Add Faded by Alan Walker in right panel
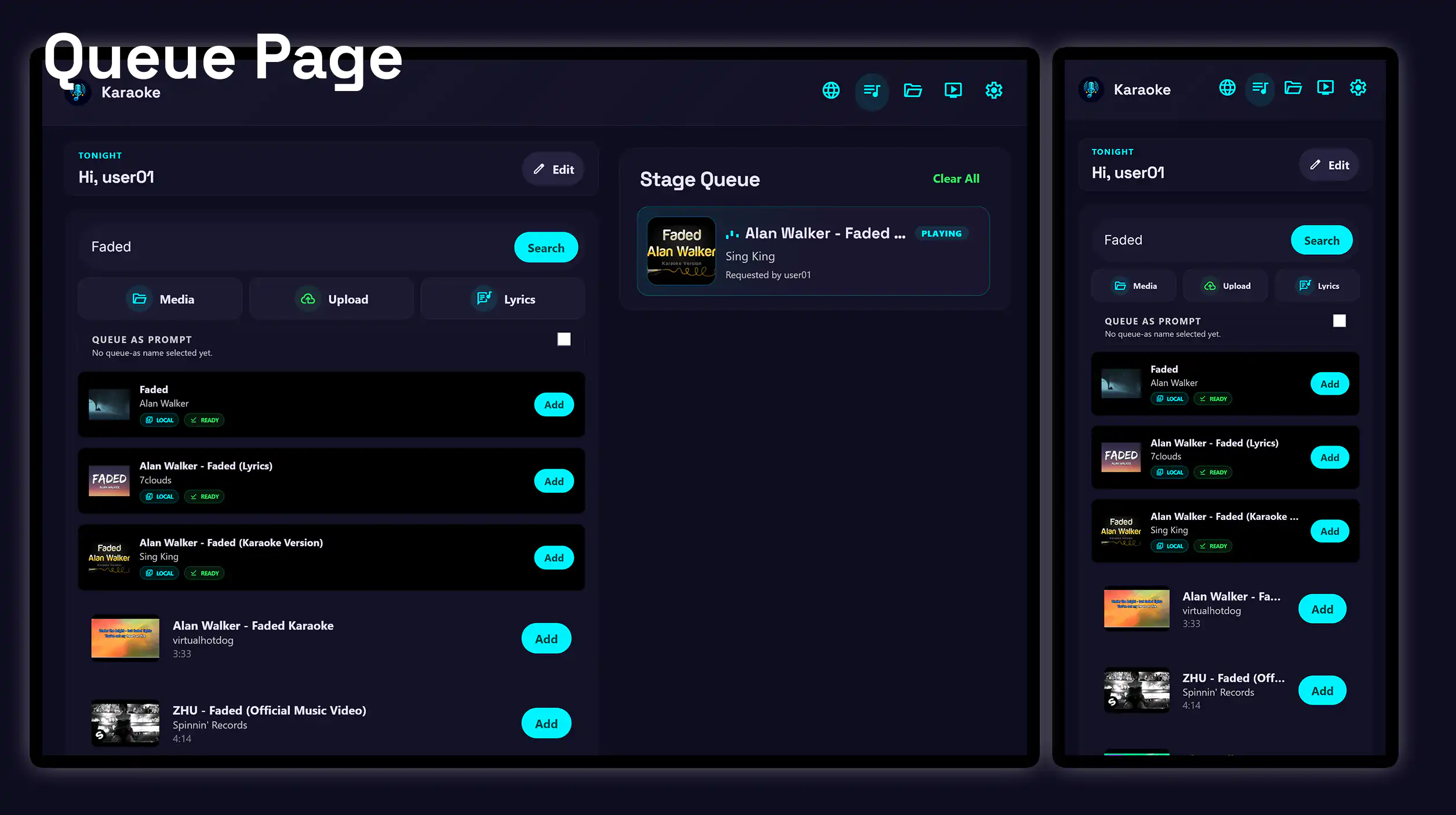1456x815 pixels. [x=1330, y=384]
